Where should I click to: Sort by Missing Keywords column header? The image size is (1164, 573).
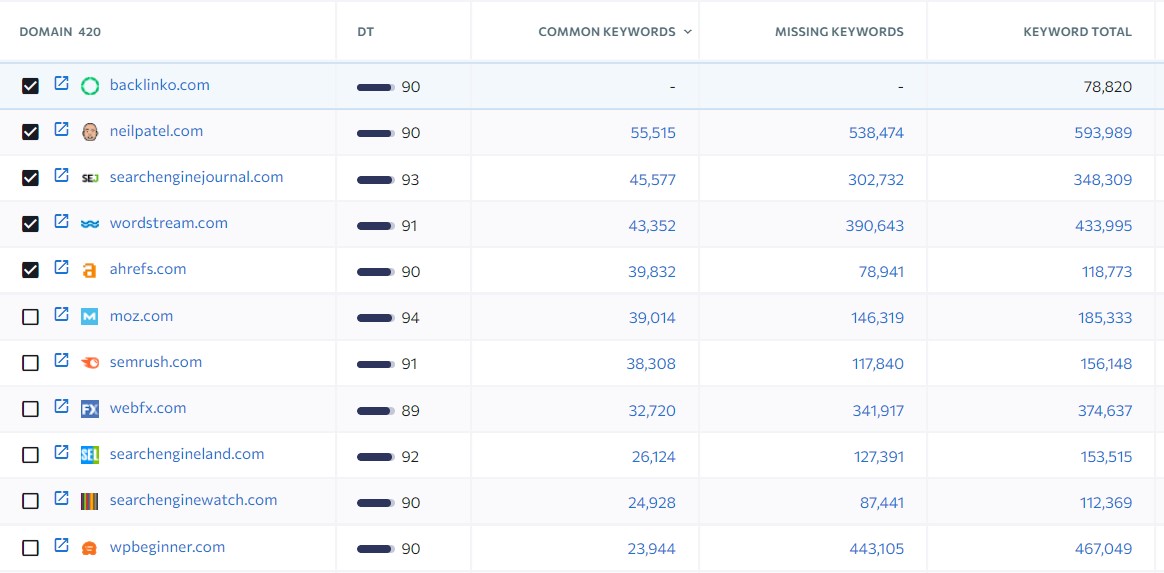coord(839,32)
